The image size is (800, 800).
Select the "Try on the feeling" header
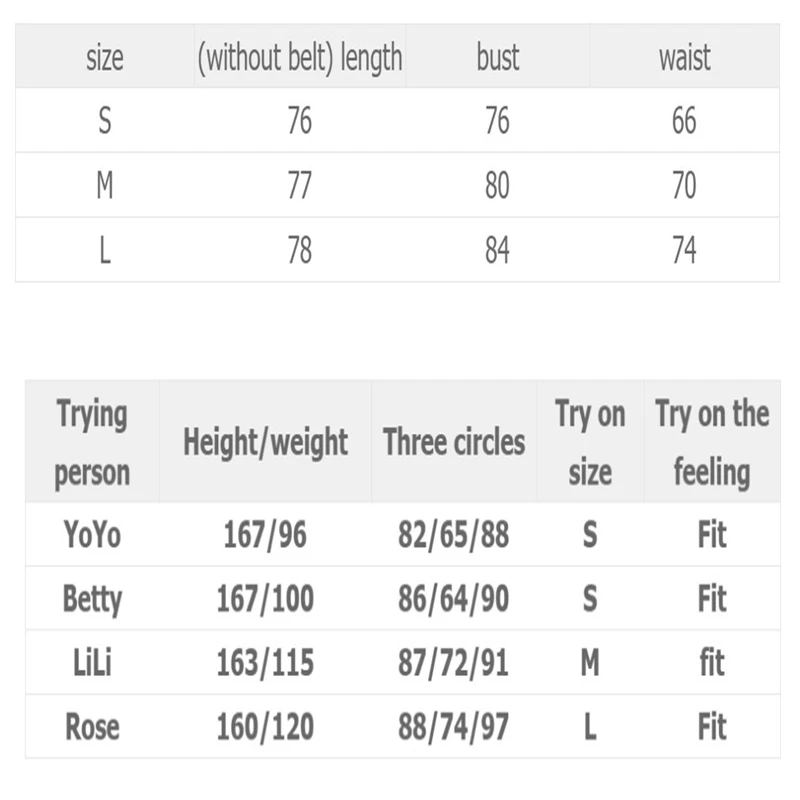[712, 442]
